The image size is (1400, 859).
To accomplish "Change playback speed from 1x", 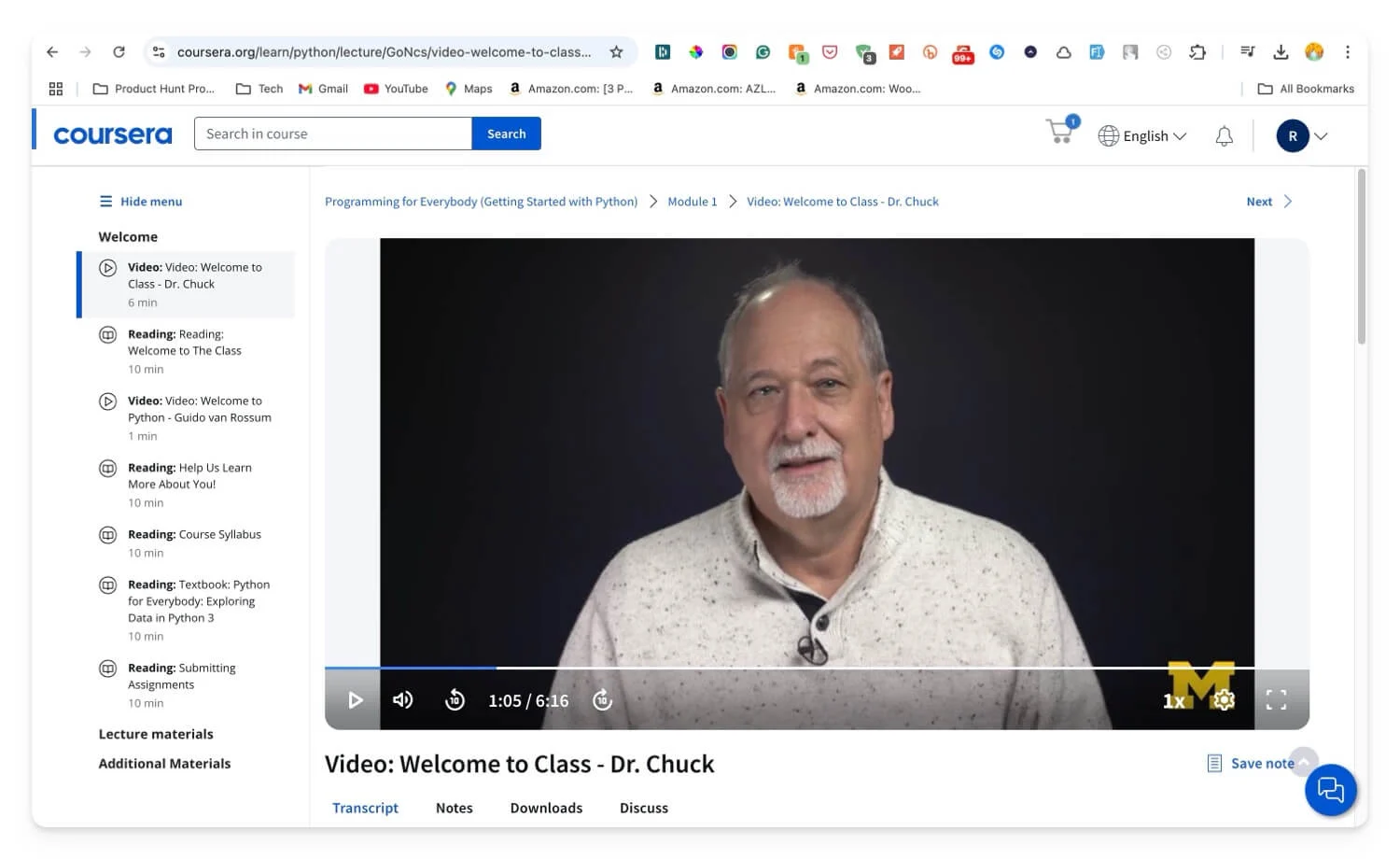I will click(1174, 701).
